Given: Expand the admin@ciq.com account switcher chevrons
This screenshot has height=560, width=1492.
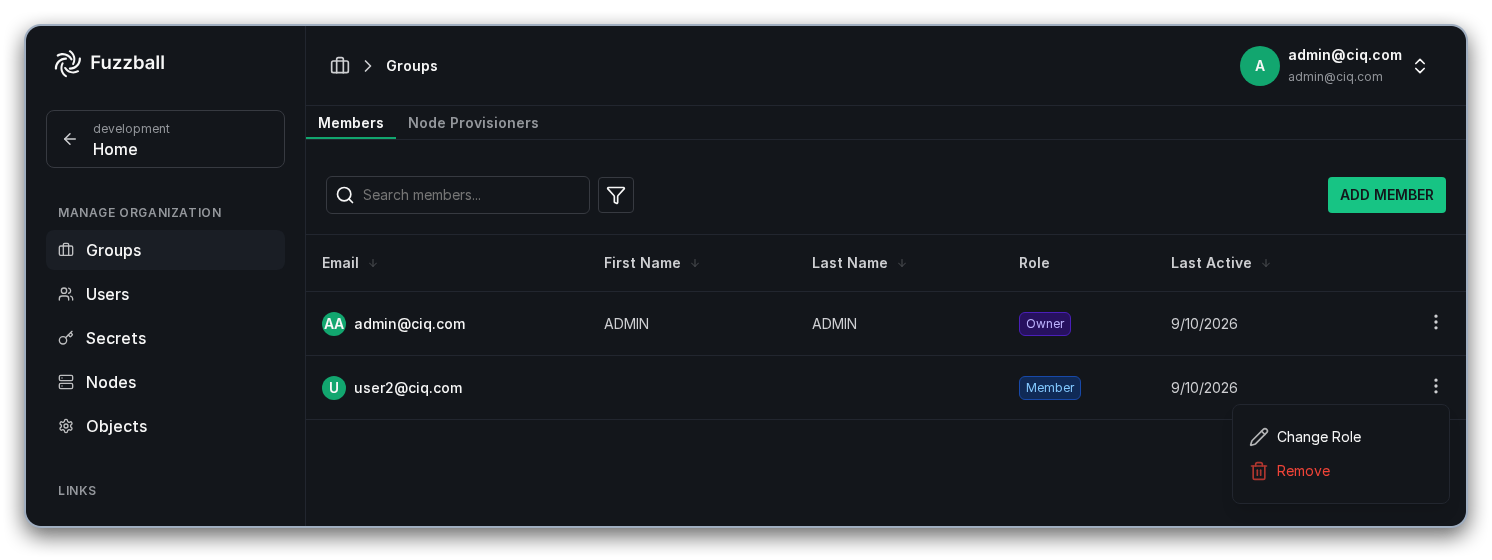Looking at the screenshot, I should [1420, 66].
